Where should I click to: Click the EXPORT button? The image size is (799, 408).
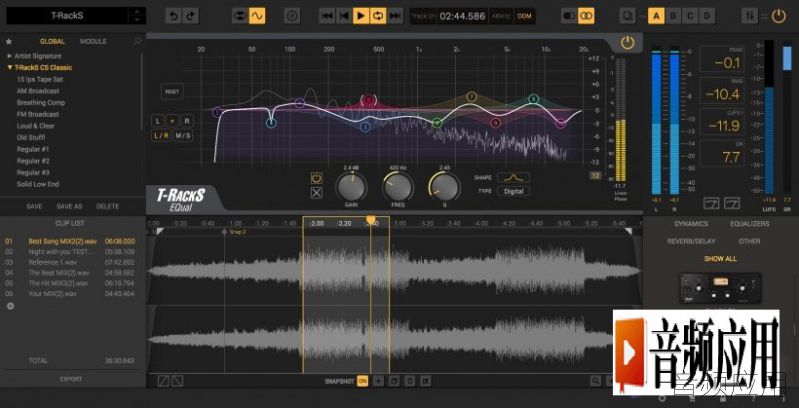pos(71,379)
